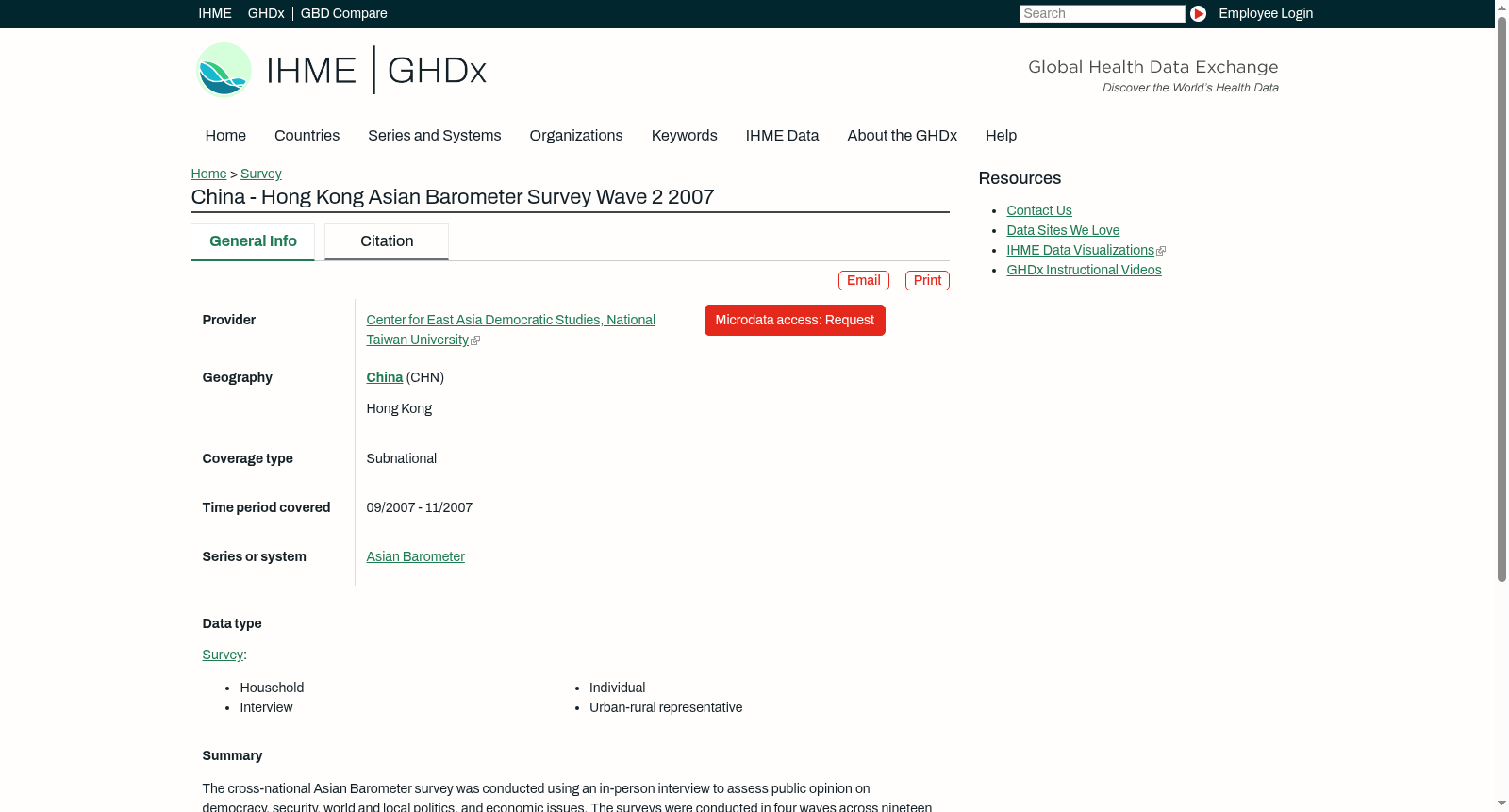The image size is (1509, 812).
Task: Open Data Sites We Love link
Action: [1063, 230]
